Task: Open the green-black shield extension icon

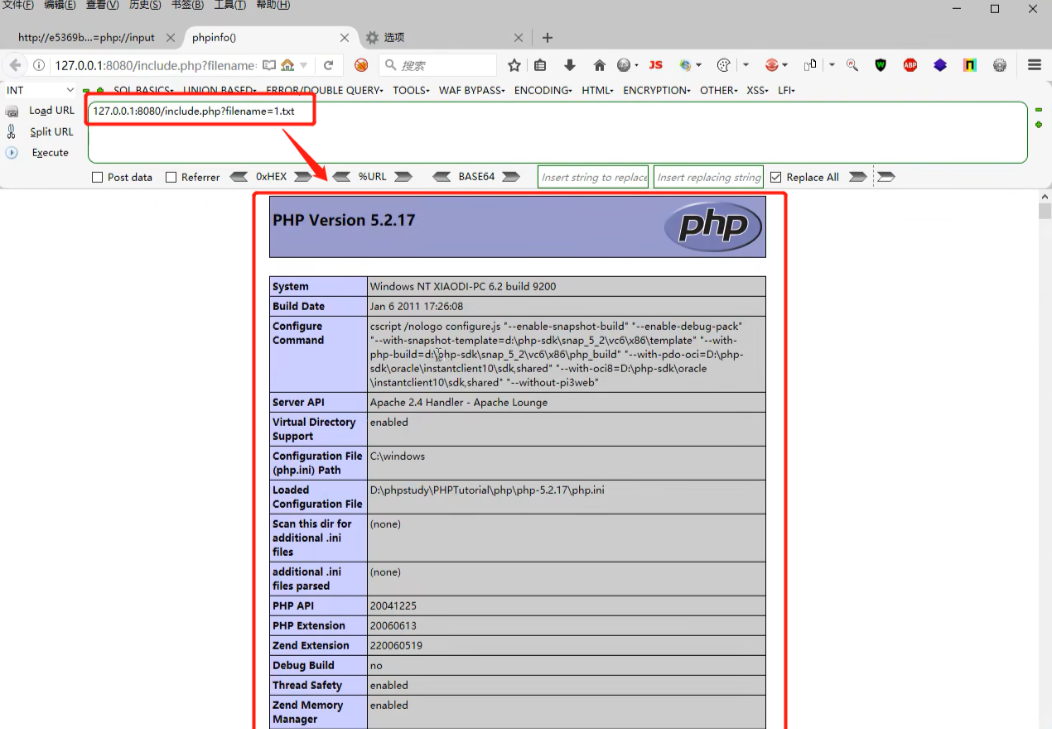Action: (x=880, y=65)
